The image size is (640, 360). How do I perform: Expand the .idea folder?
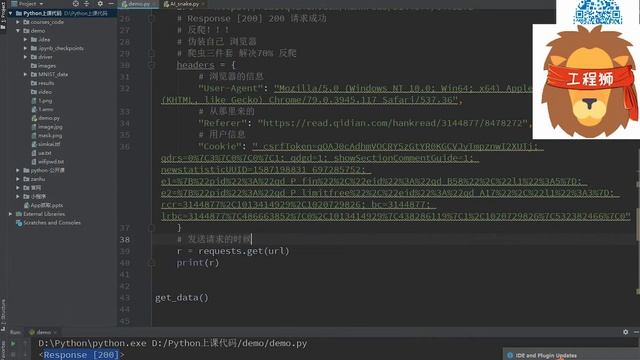point(25,40)
